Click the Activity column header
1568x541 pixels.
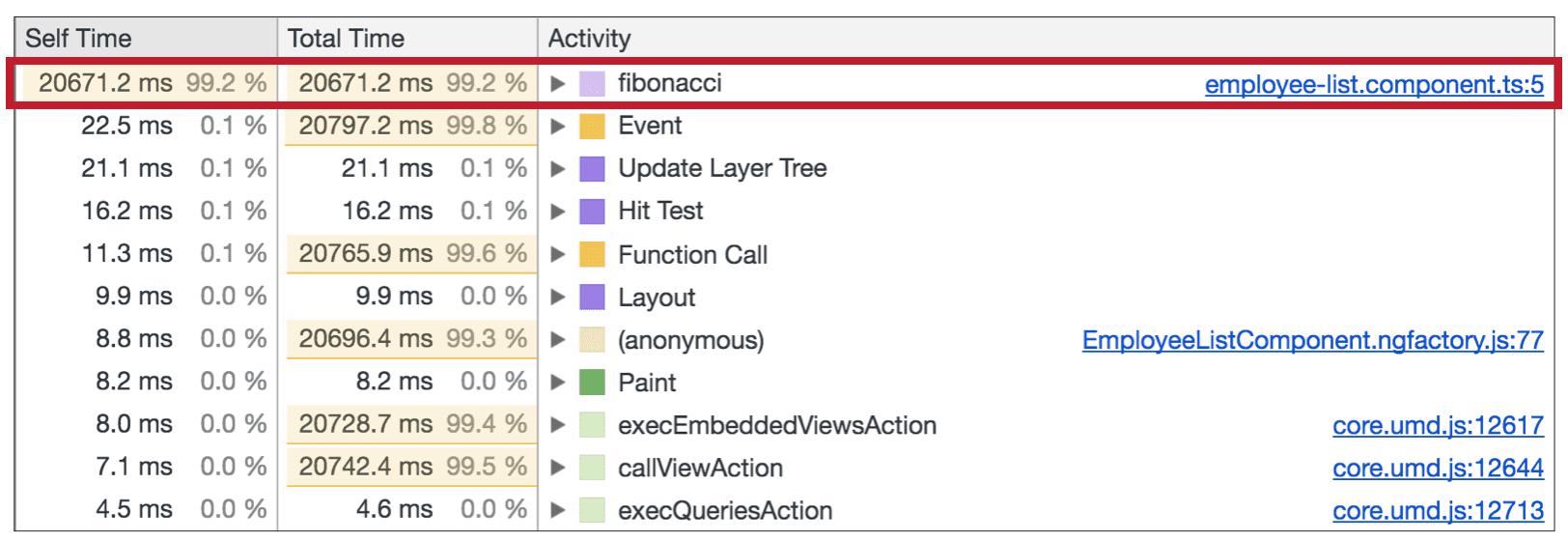pos(589,39)
